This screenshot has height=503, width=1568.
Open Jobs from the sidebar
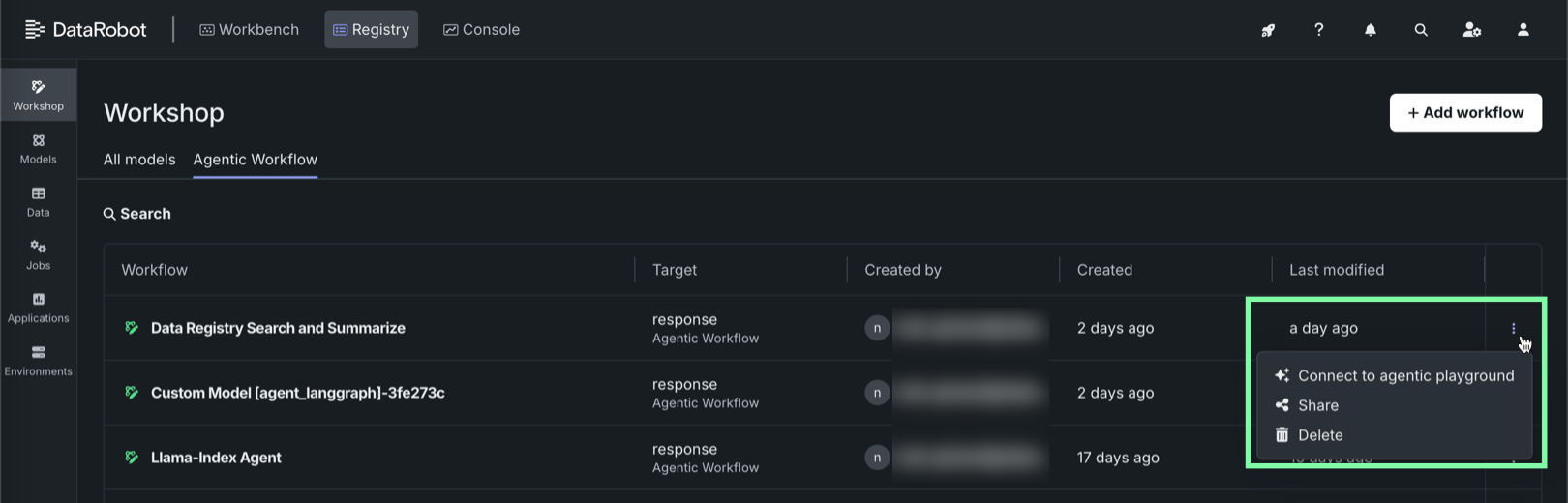pyautogui.click(x=38, y=254)
